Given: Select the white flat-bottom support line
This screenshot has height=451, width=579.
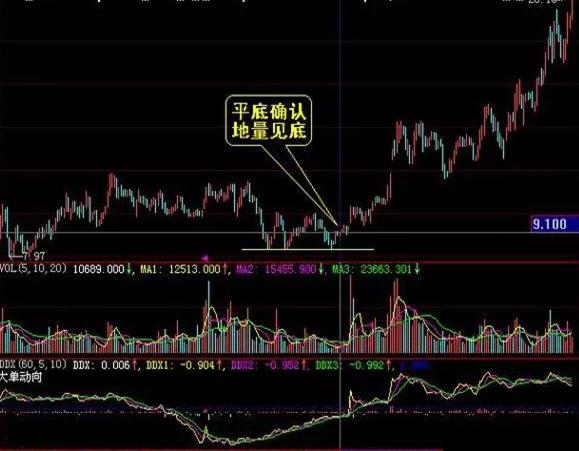Looking at the screenshot, I should (308, 249).
